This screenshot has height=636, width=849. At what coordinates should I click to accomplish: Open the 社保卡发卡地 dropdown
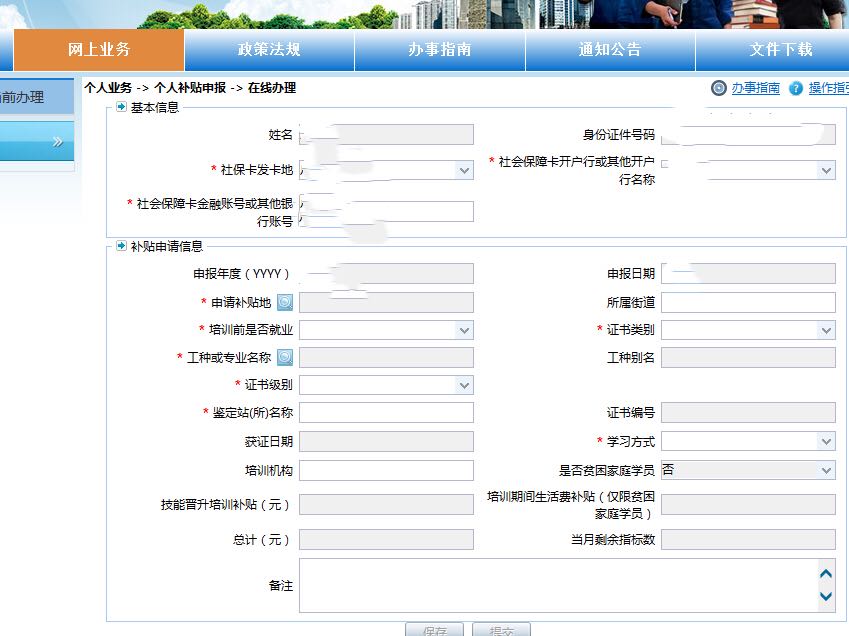pos(464,171)
